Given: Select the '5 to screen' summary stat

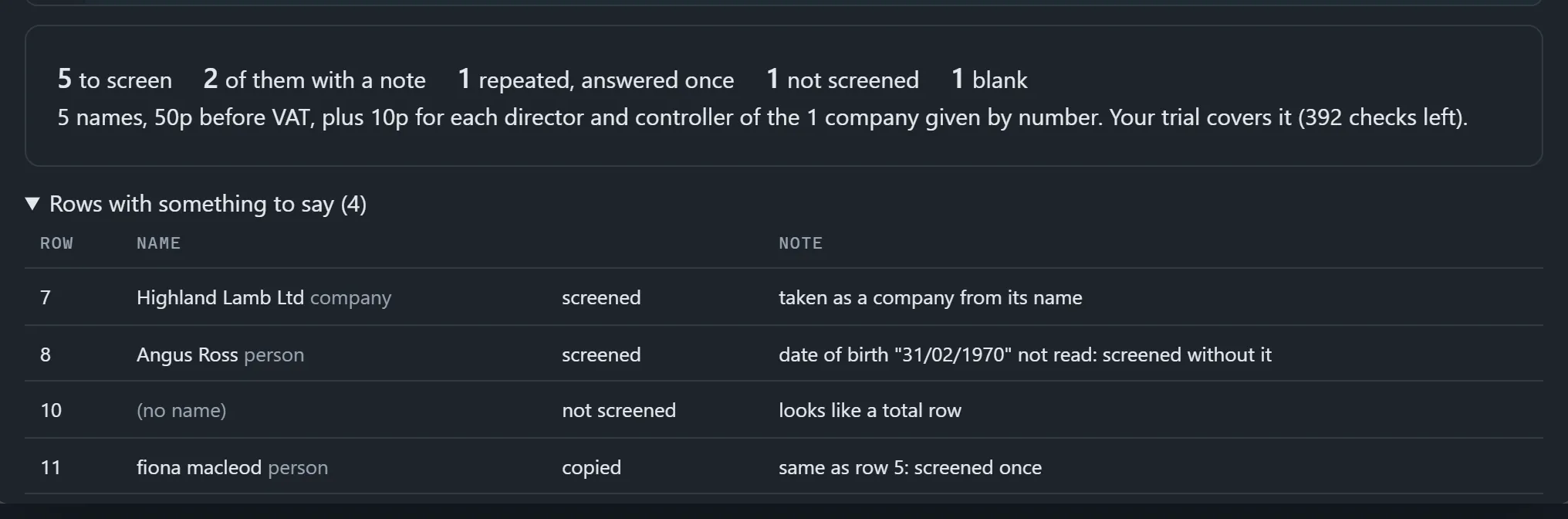Looking at the screenshot, I should click(x=115, y=79).
